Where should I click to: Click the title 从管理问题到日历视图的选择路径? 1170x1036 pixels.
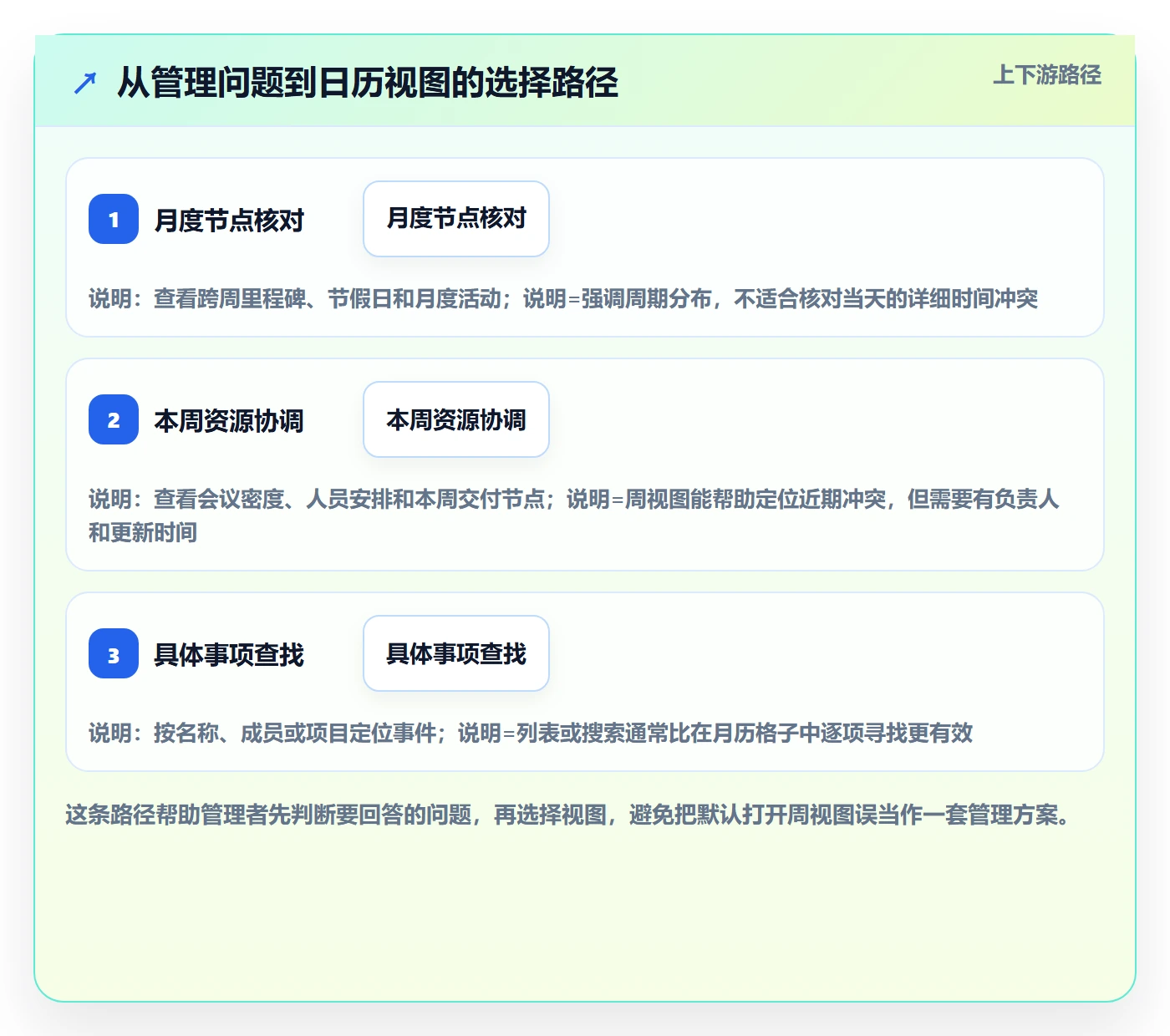click(368, 83)
